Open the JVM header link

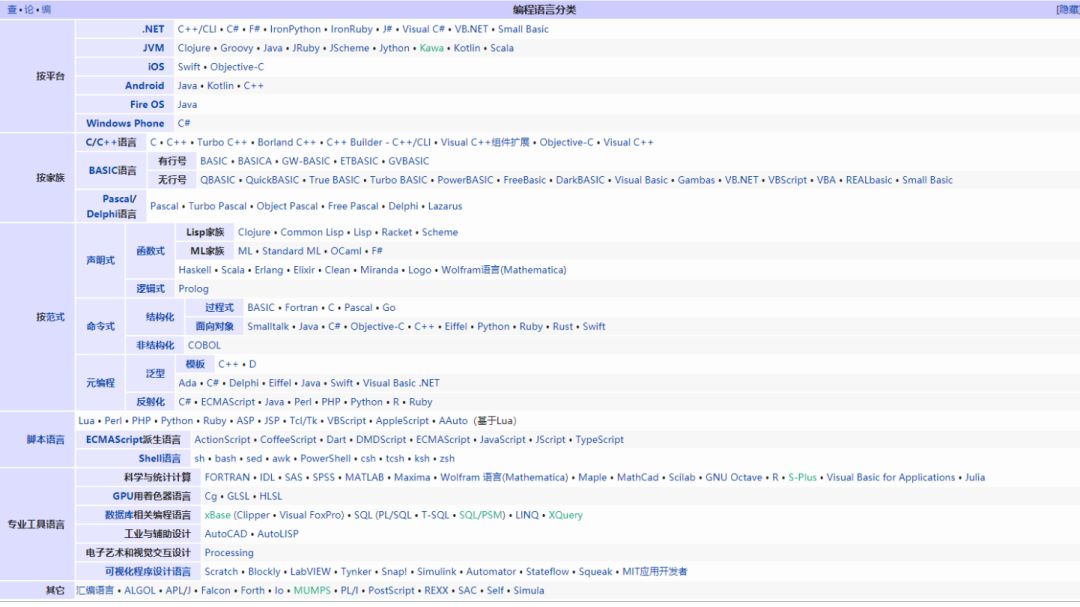tap(154, 48)
